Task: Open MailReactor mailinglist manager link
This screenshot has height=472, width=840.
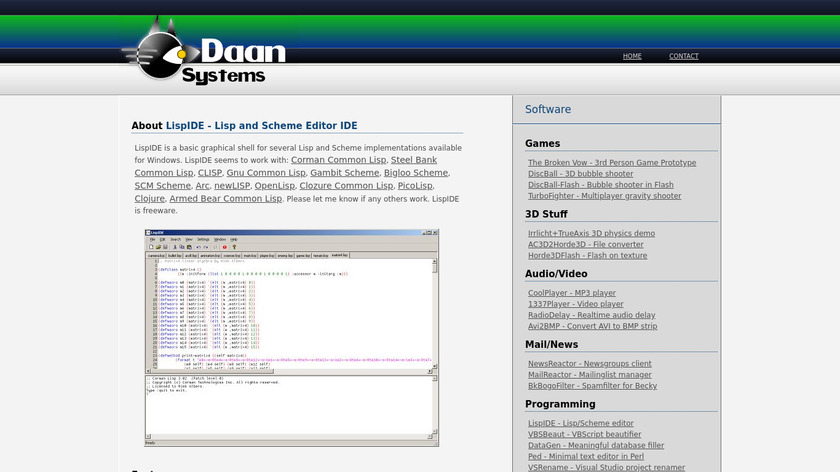Action: 589,375
